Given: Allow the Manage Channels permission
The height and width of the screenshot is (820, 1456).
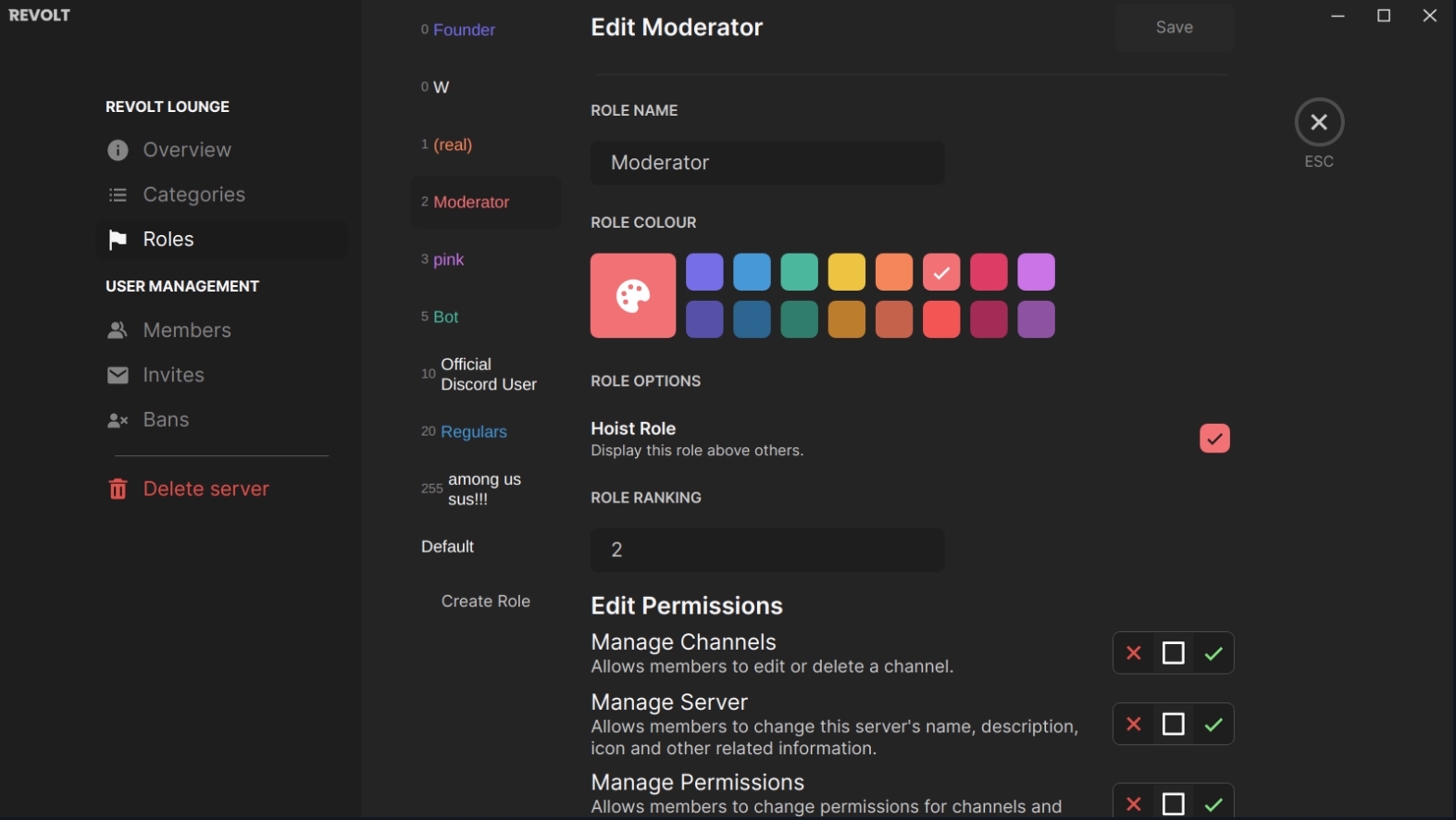Looking at the screenshot, I should pos(1213,653).
